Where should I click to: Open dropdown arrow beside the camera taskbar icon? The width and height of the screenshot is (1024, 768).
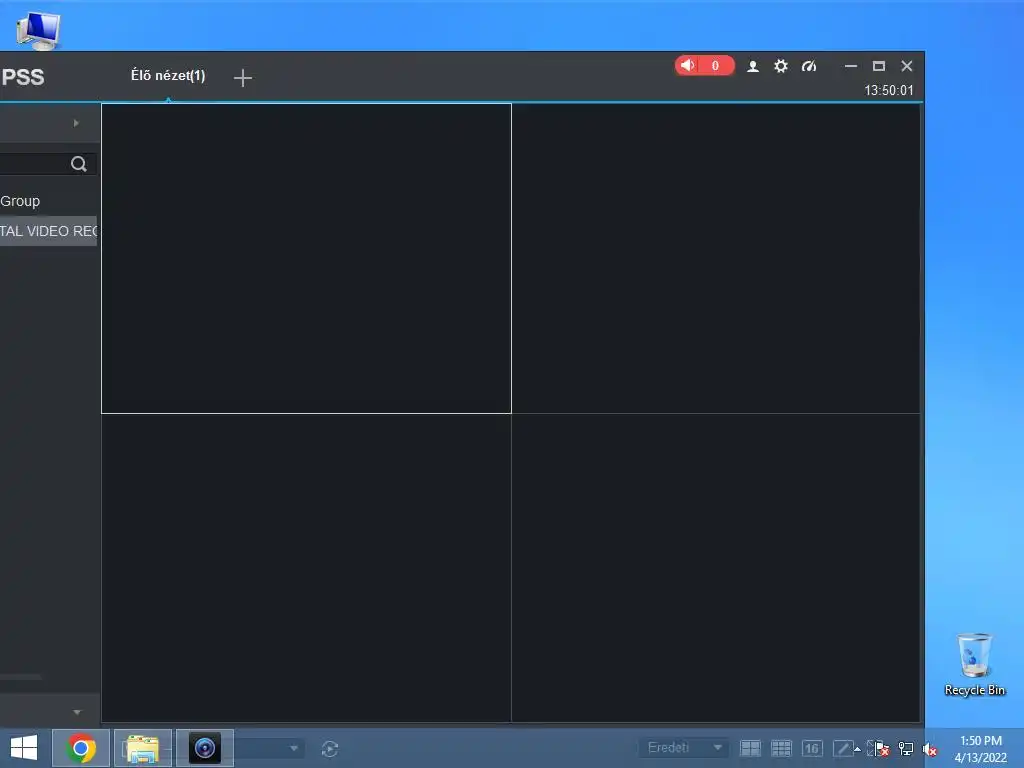[x=294, y=748]
